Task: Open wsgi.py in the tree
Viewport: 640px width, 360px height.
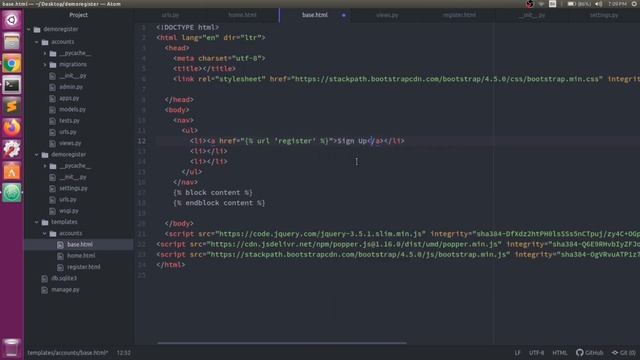Action: [69, 211]
